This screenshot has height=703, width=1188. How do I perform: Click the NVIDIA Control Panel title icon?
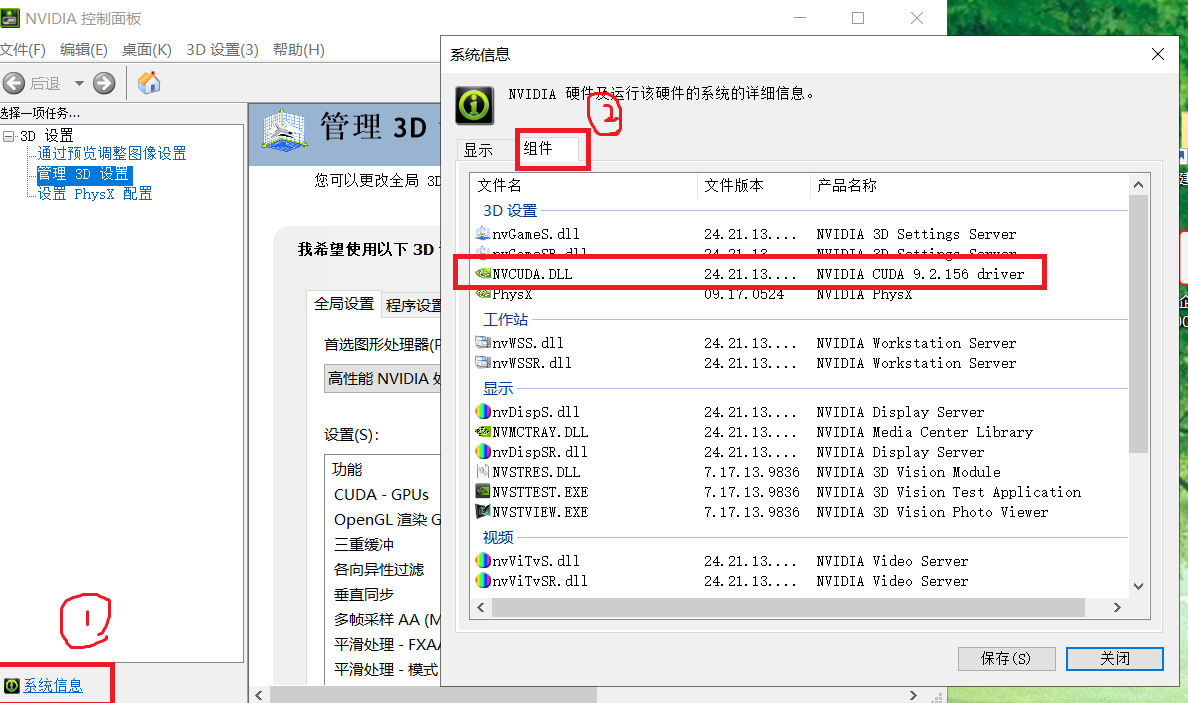[x=10, y=17]
